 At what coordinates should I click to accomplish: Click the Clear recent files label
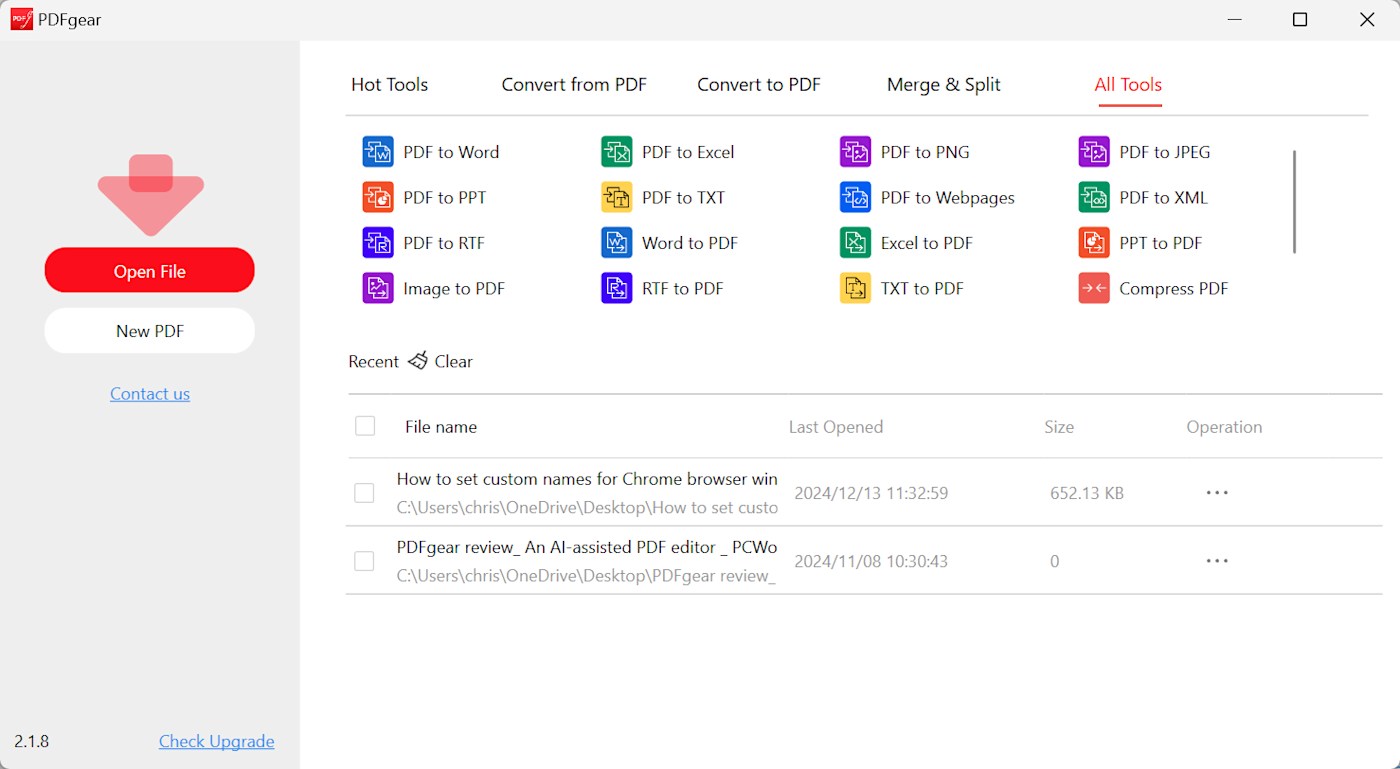coord(453,361)
